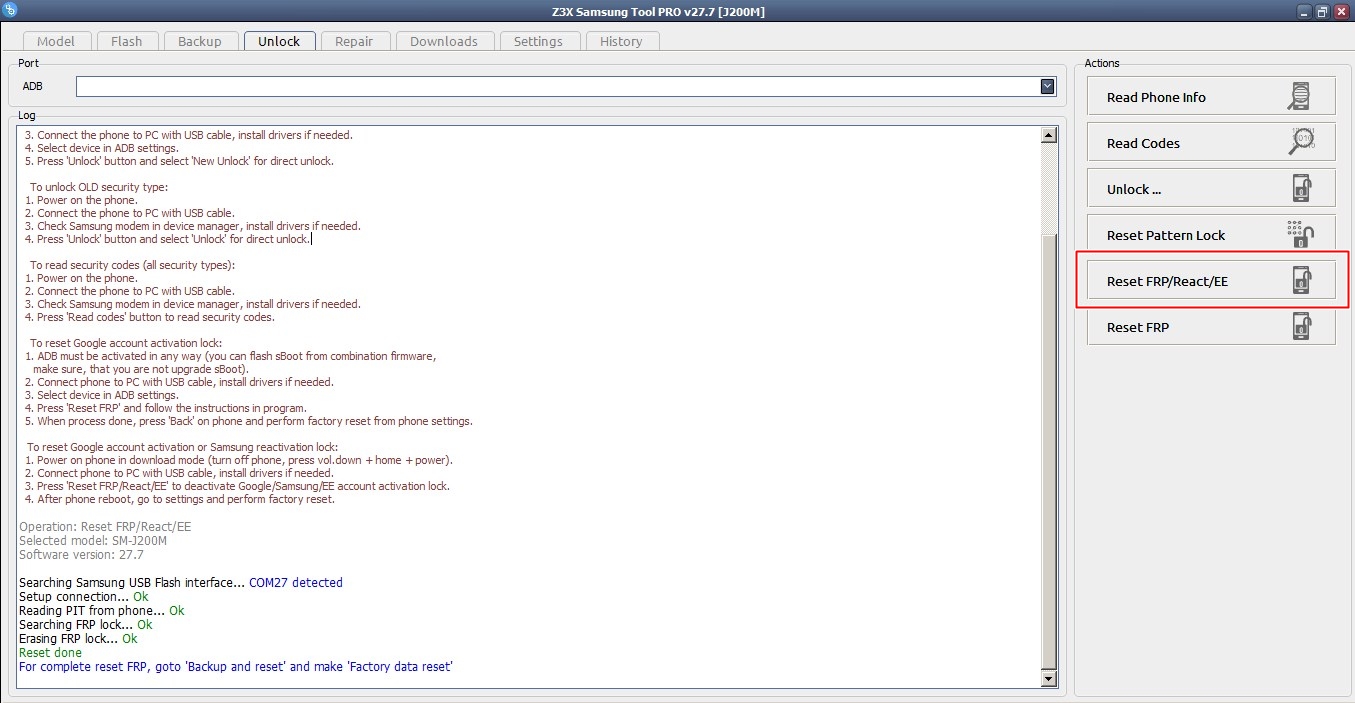View the History tab
The height and width of the screenshot is (703, 1355).
(621, 41)
